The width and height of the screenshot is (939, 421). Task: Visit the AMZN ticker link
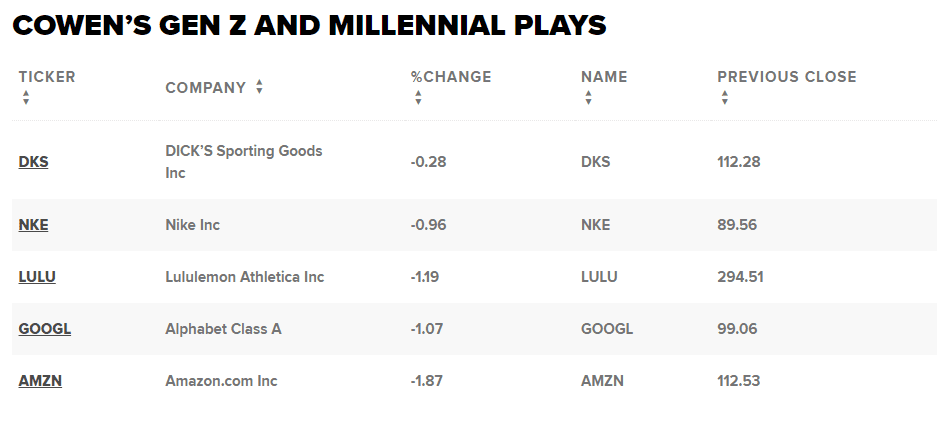(x=40, y=381)
